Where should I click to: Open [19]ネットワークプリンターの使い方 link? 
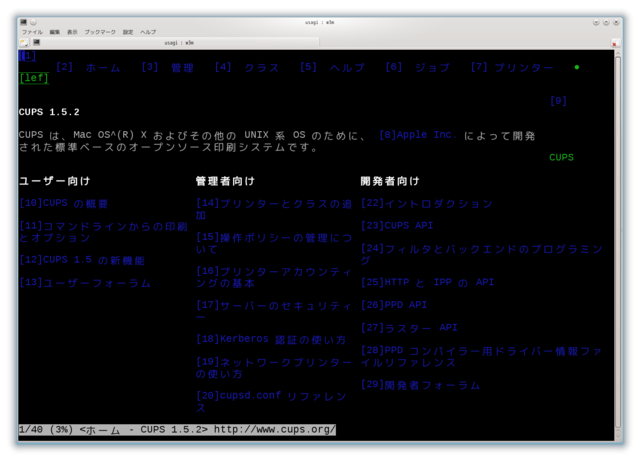[x=274, y=367]
